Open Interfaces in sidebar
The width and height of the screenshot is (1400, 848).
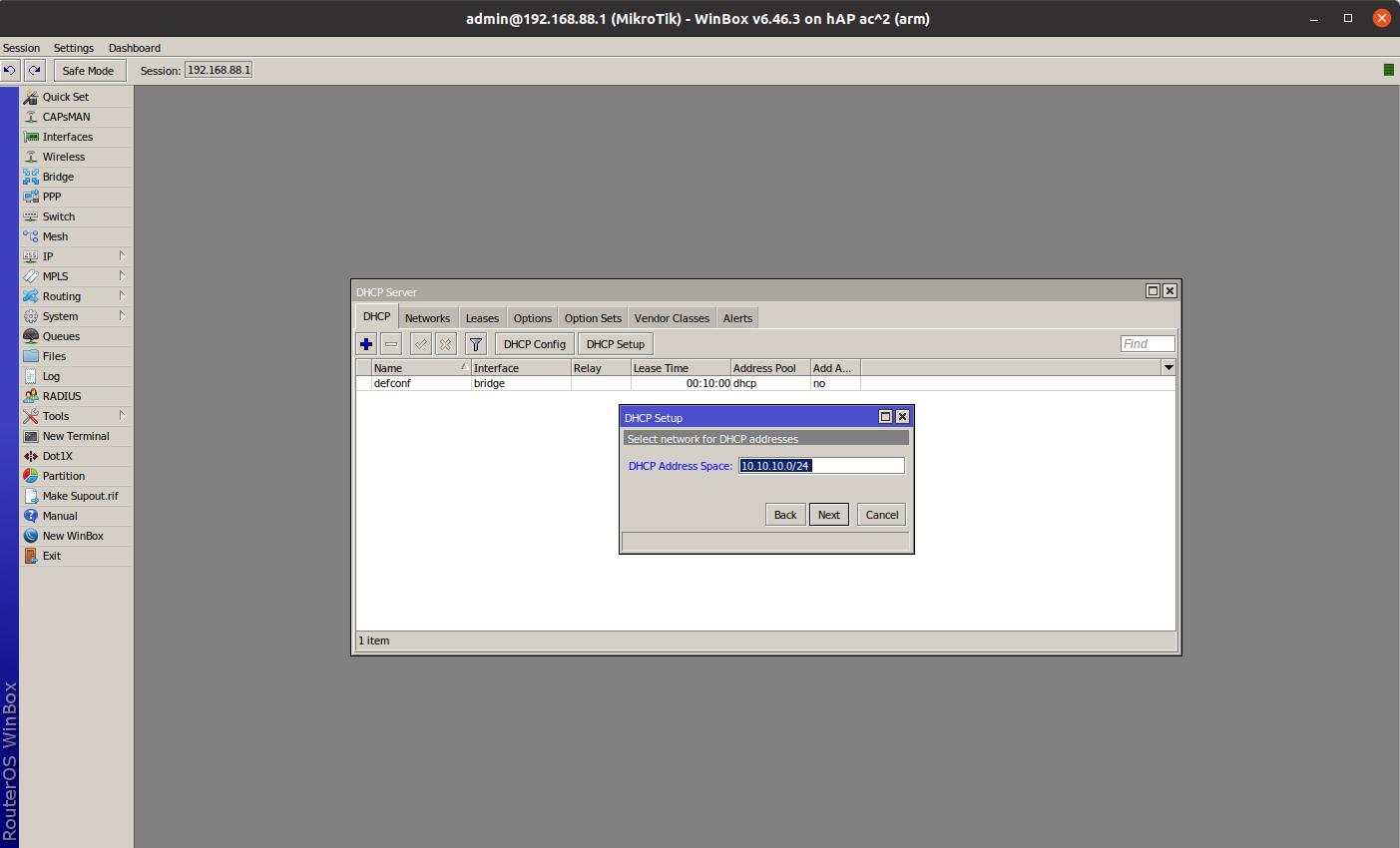(x=76, y=137)
